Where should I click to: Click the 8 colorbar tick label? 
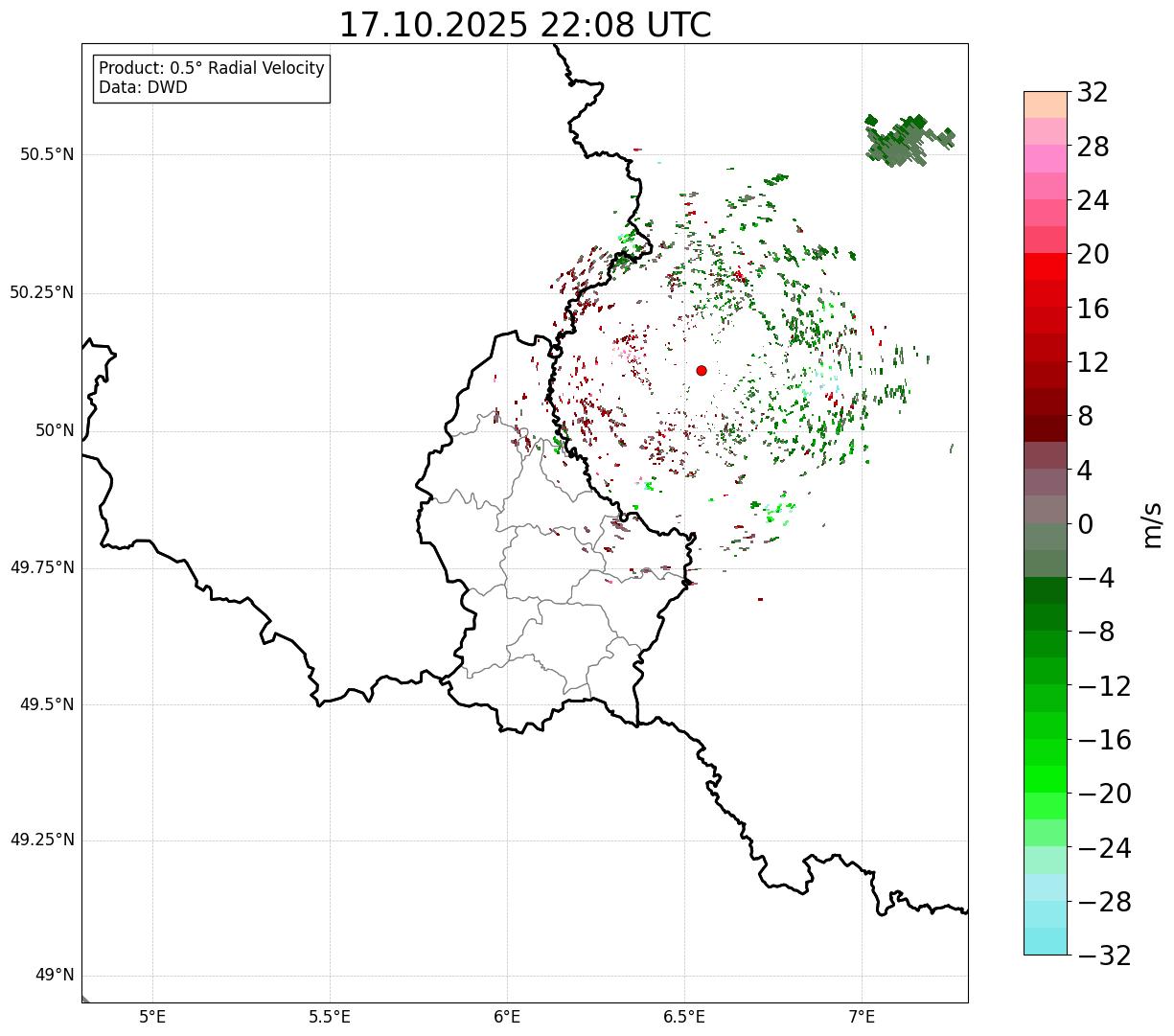click(x=1086, y=416)
